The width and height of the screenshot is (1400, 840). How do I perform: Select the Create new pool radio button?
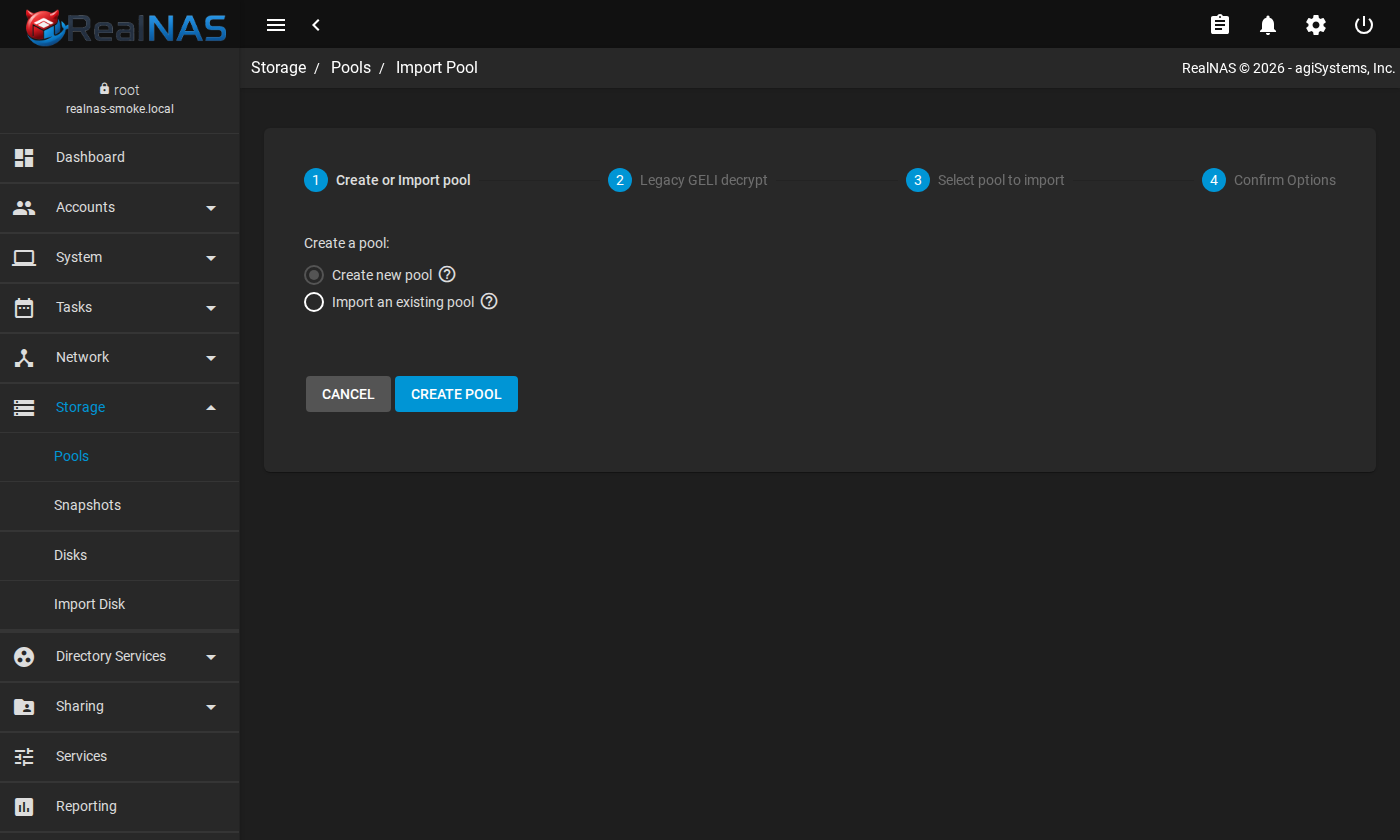click(314, 275)
